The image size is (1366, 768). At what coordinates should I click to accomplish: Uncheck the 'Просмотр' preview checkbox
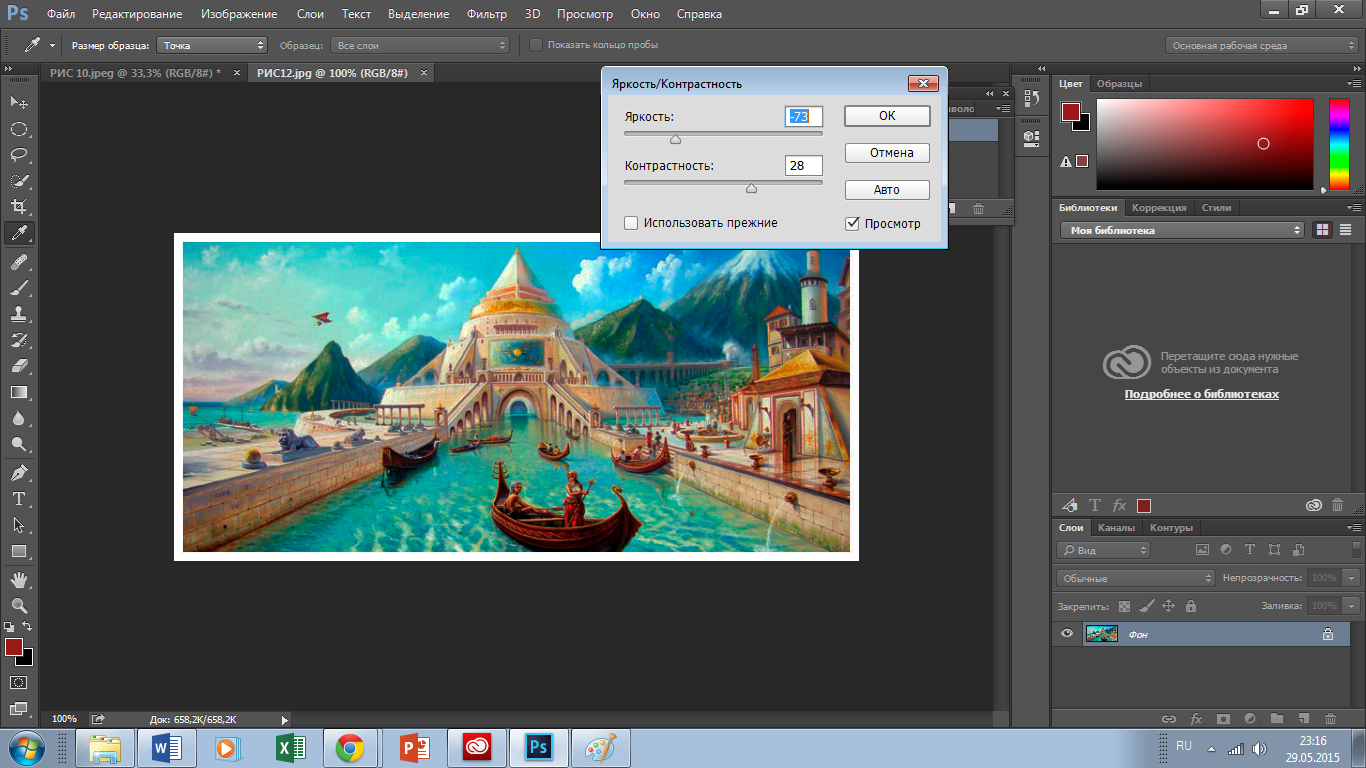(852, 223)
